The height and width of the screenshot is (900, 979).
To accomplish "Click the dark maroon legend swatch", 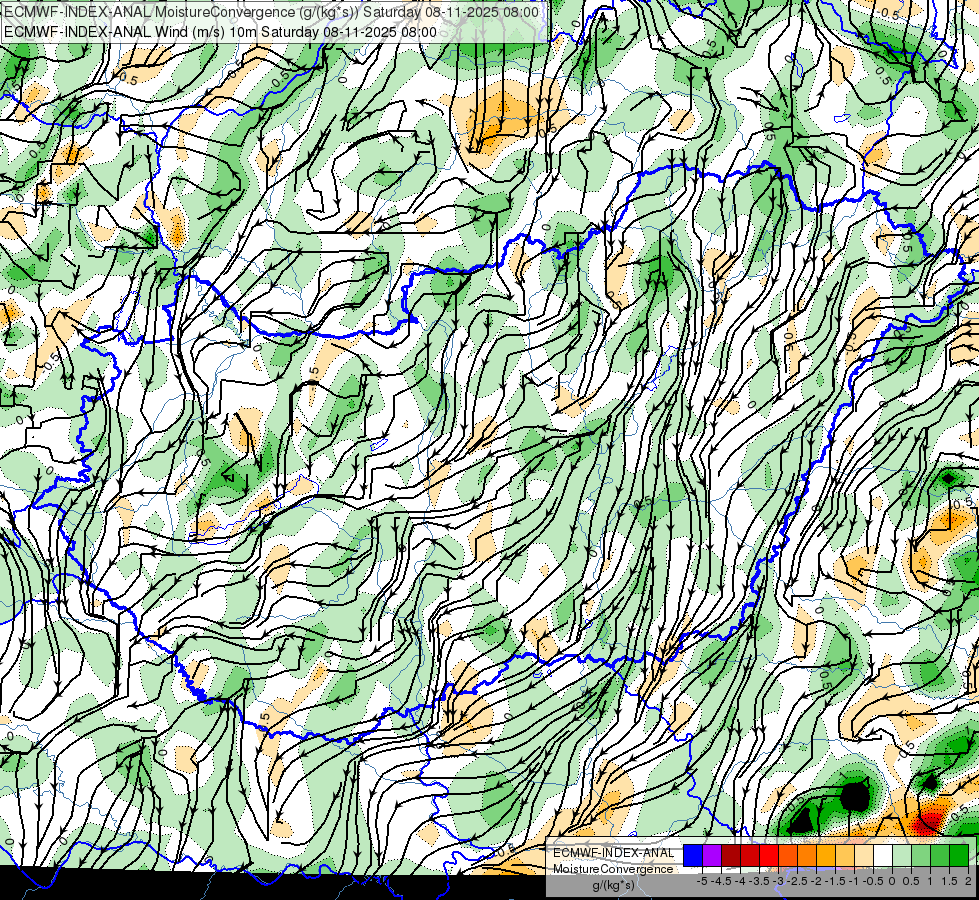I will 731,856.
